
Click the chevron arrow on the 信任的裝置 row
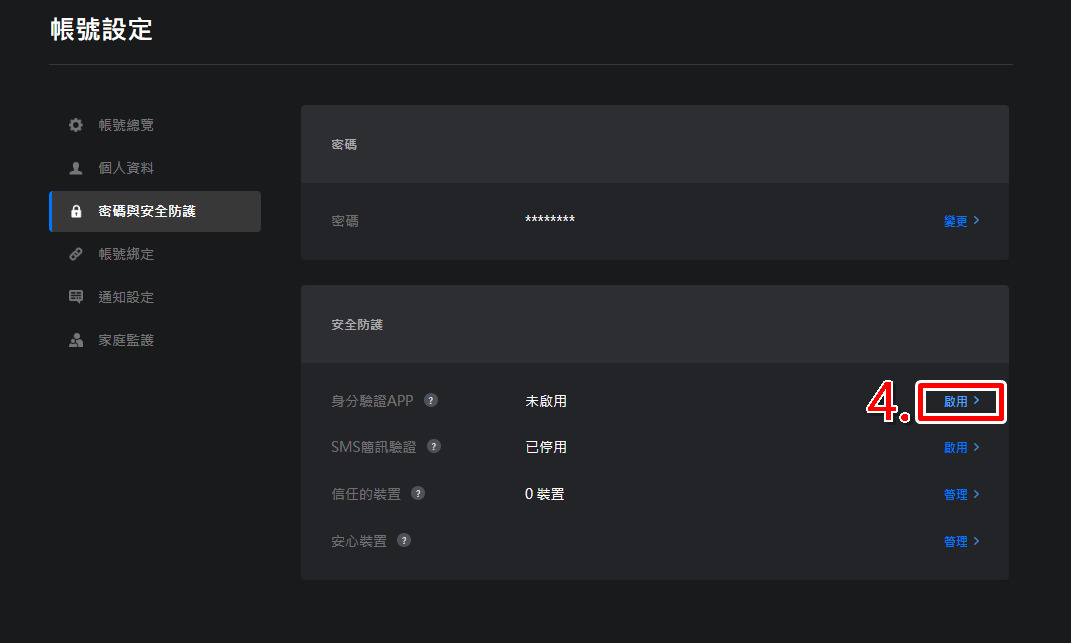click(977, 493)
